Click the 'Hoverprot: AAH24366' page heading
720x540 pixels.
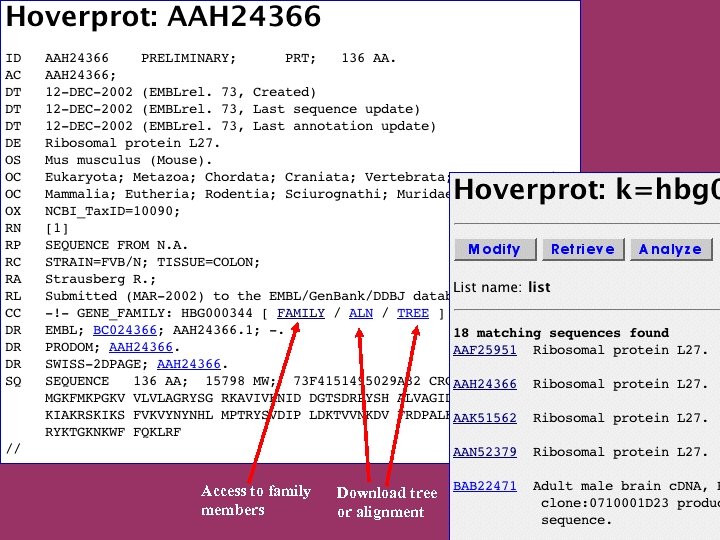pyautogui.click(x=163, y=17)
